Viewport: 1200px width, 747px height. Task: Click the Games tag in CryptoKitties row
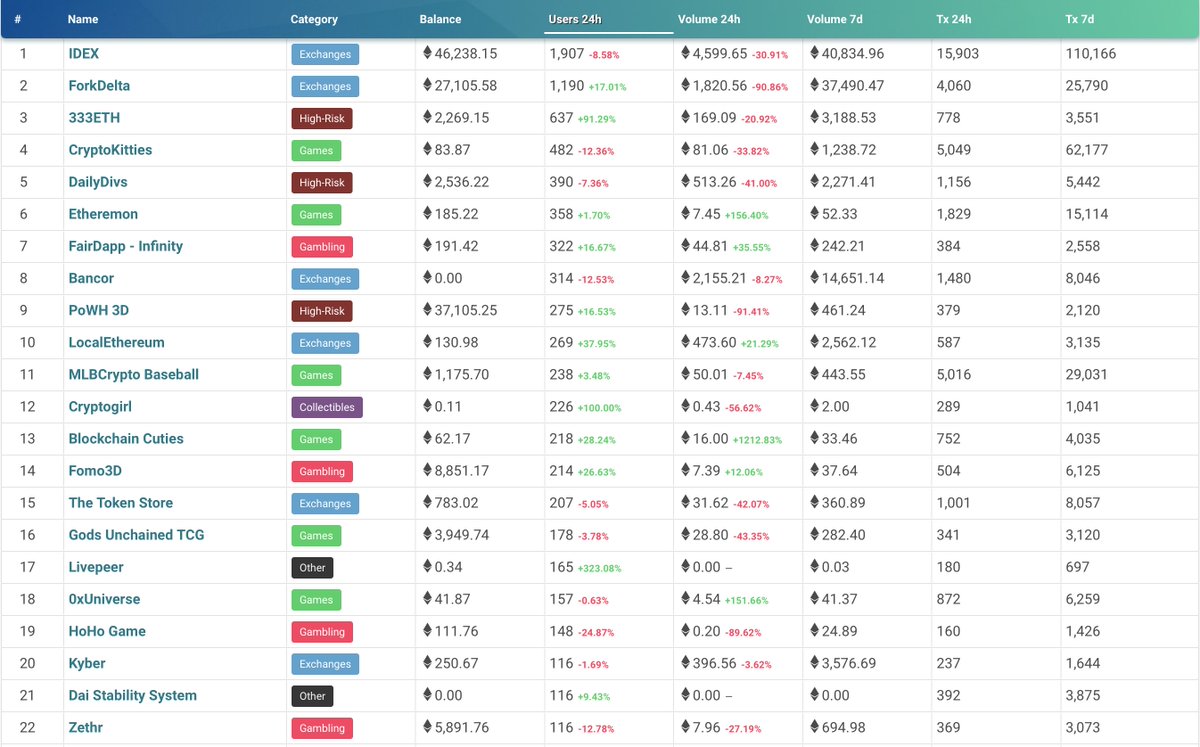pos(316,151)
